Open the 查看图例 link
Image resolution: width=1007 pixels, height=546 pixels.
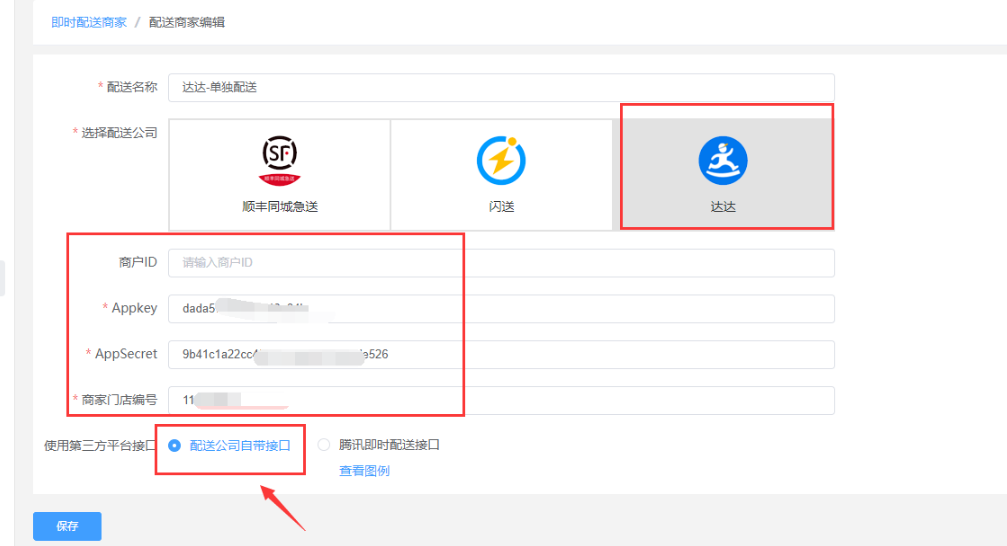tap(364, 471)
